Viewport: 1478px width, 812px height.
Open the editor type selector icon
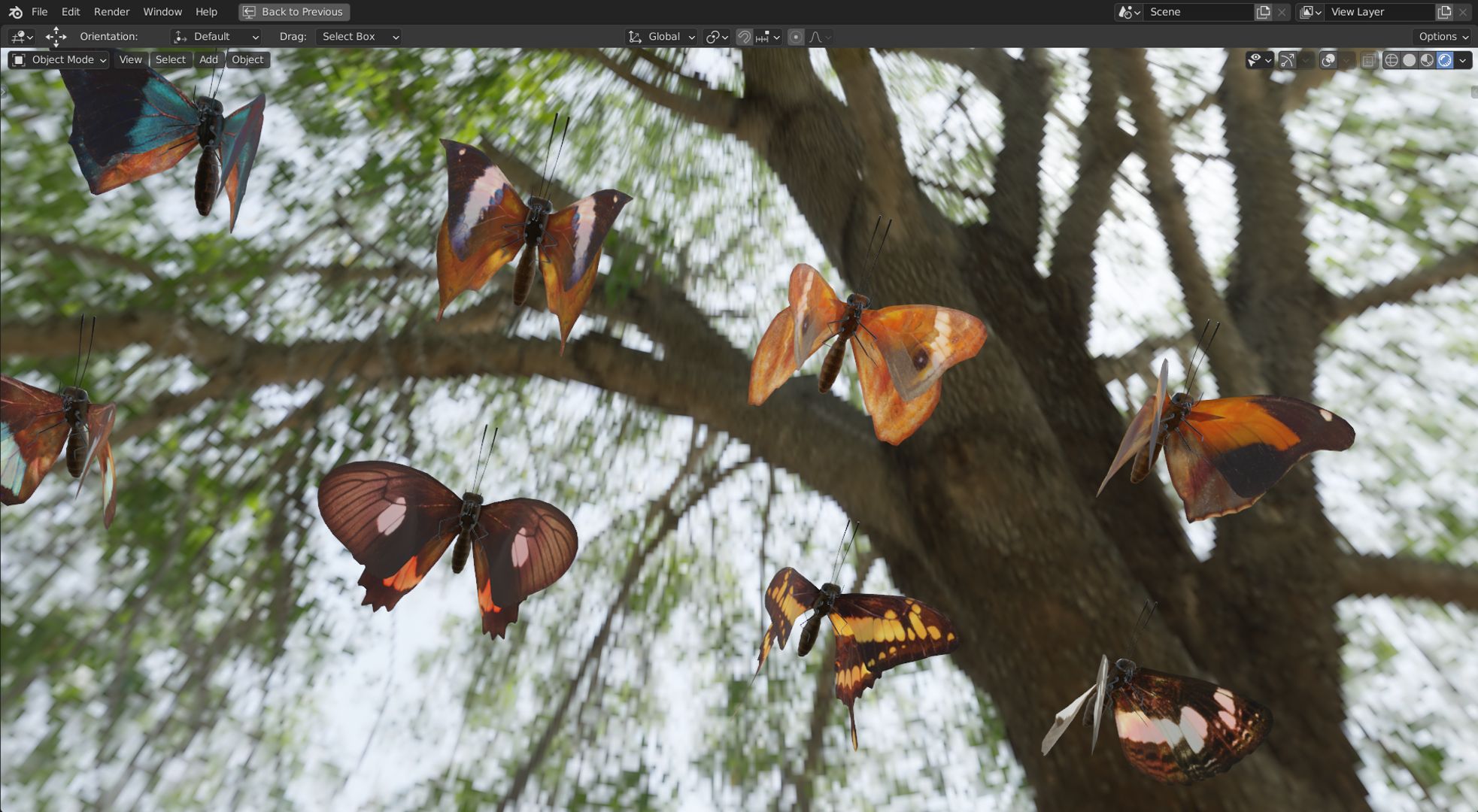point(21,37)
